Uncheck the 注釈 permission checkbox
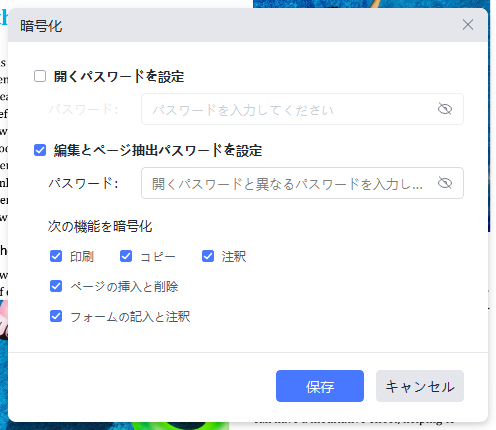The image size is (496, 430). [208, 256]
